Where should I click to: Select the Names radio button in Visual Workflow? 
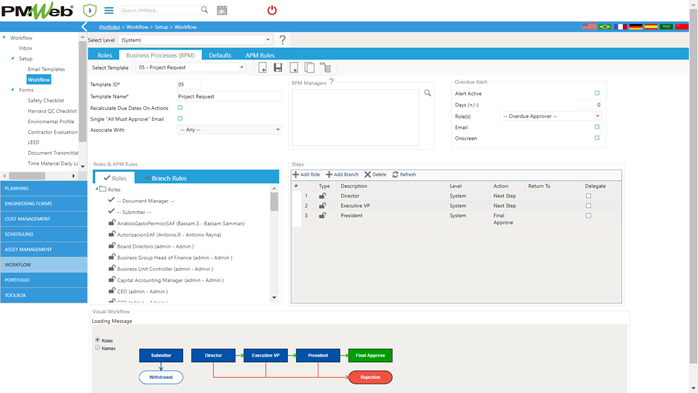97,348
